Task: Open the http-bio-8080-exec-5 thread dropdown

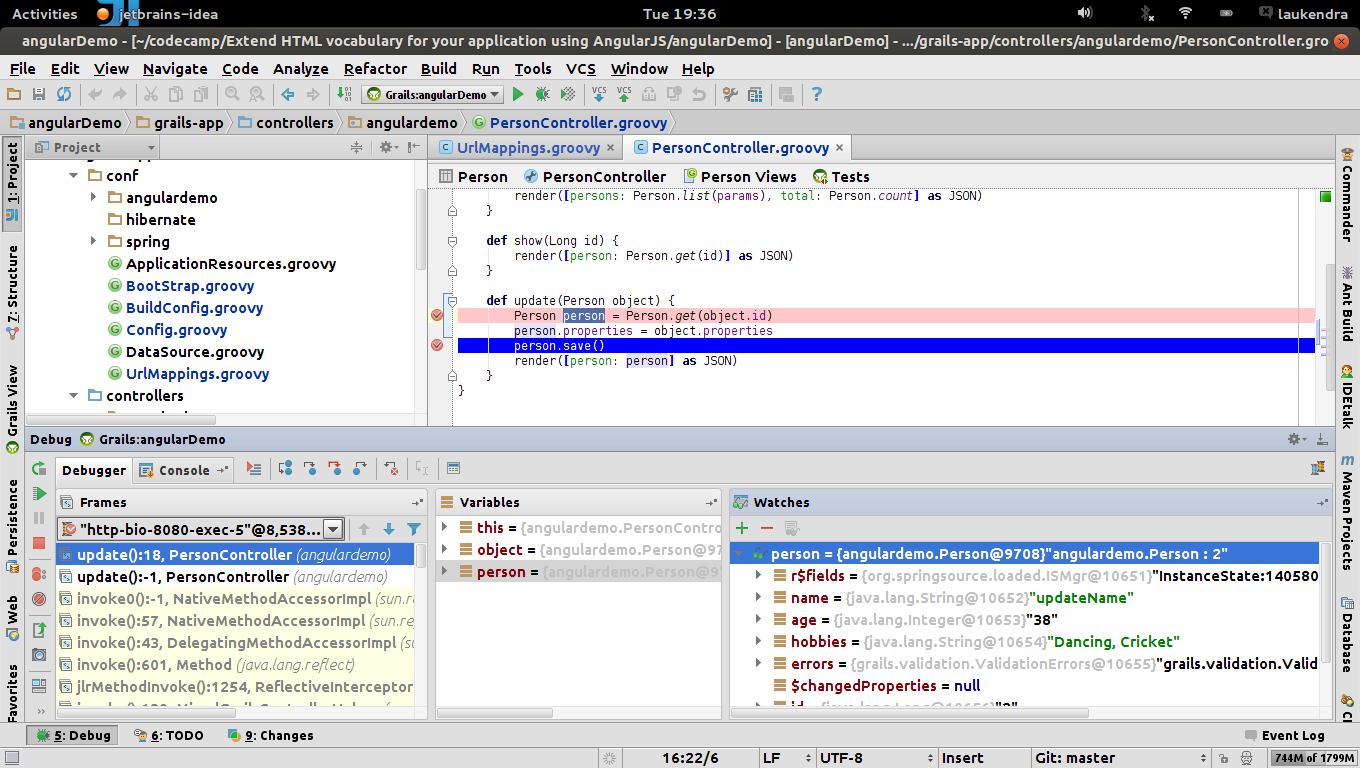Action: 334,529
